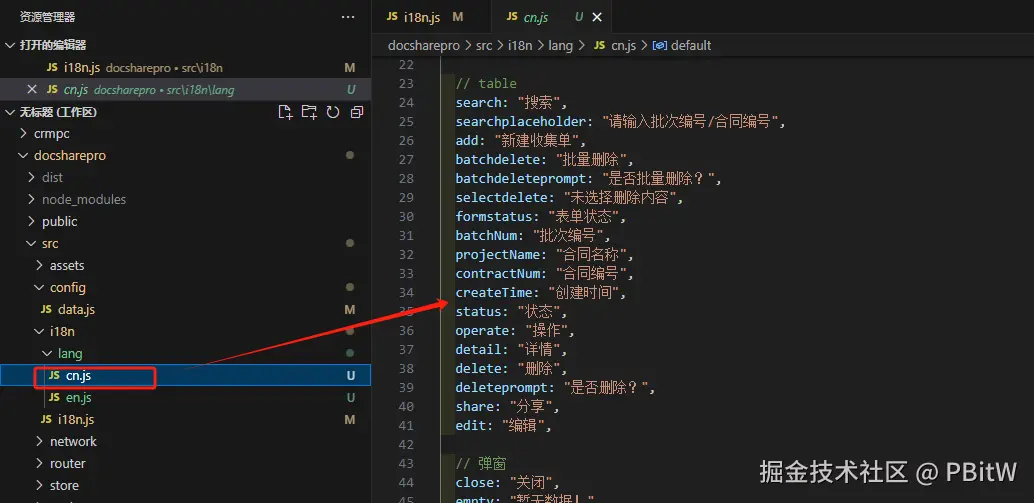Screen dimensions: 1034x503
Task: Click the i18n breadcrumb segment
Action: coord(520,45)
